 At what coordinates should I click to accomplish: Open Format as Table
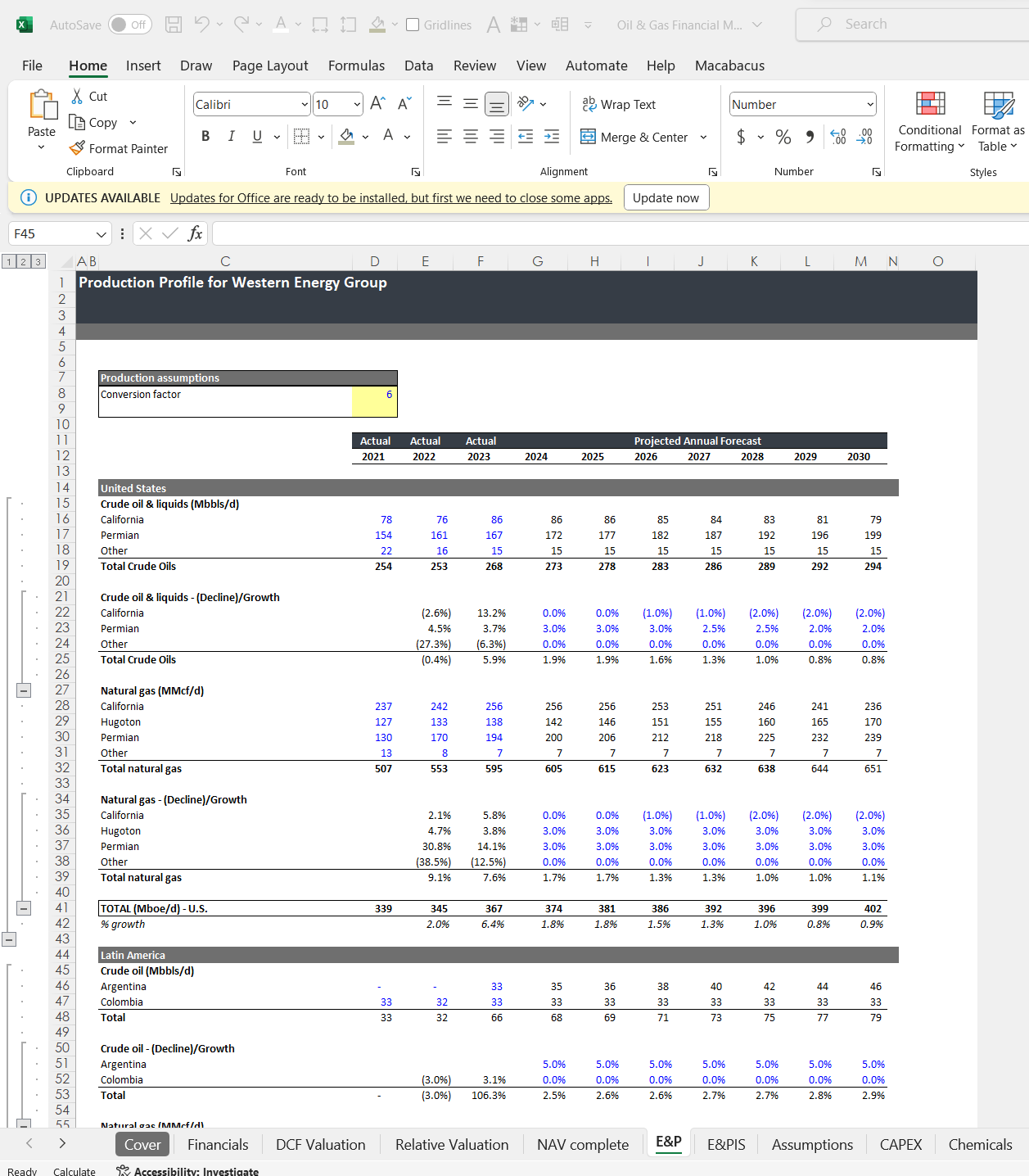click(x=996, y=123)
